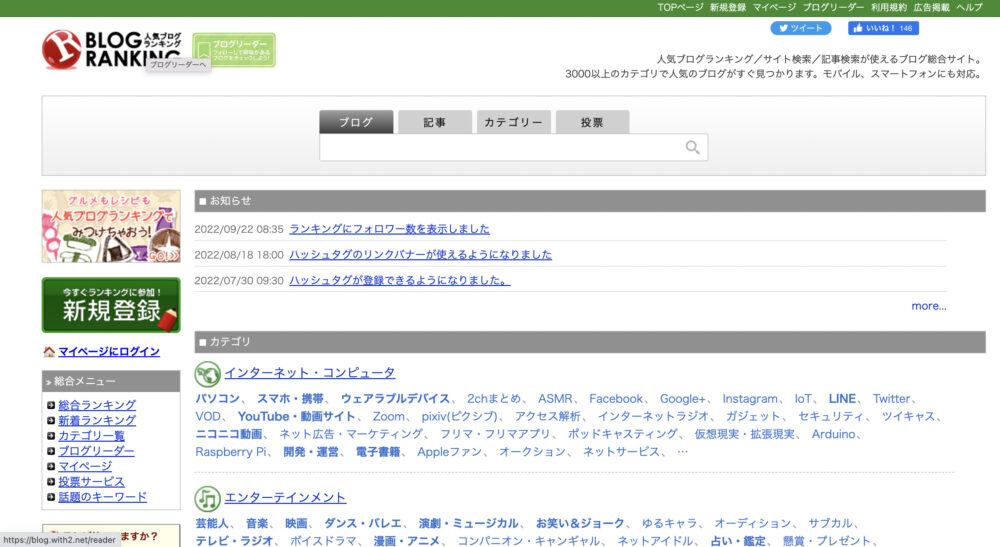The image size is (1000, 547).
Task: Click the Blog Ranking logo
Action: click(x=112, y=49)
